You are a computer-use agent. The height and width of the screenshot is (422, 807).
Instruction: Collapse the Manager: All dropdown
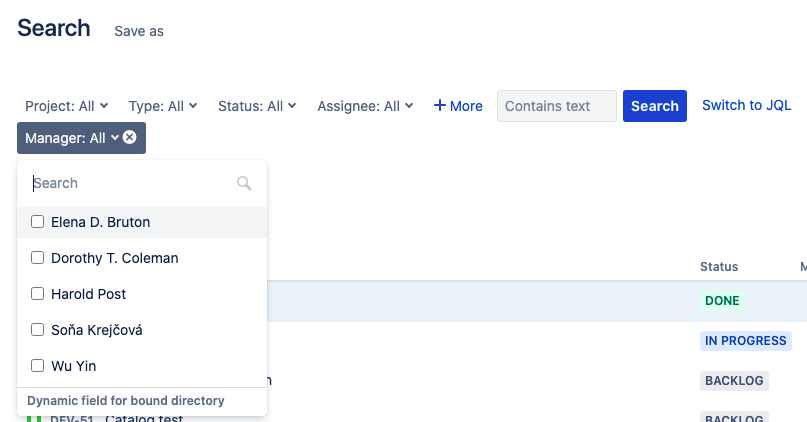(72, 138)
